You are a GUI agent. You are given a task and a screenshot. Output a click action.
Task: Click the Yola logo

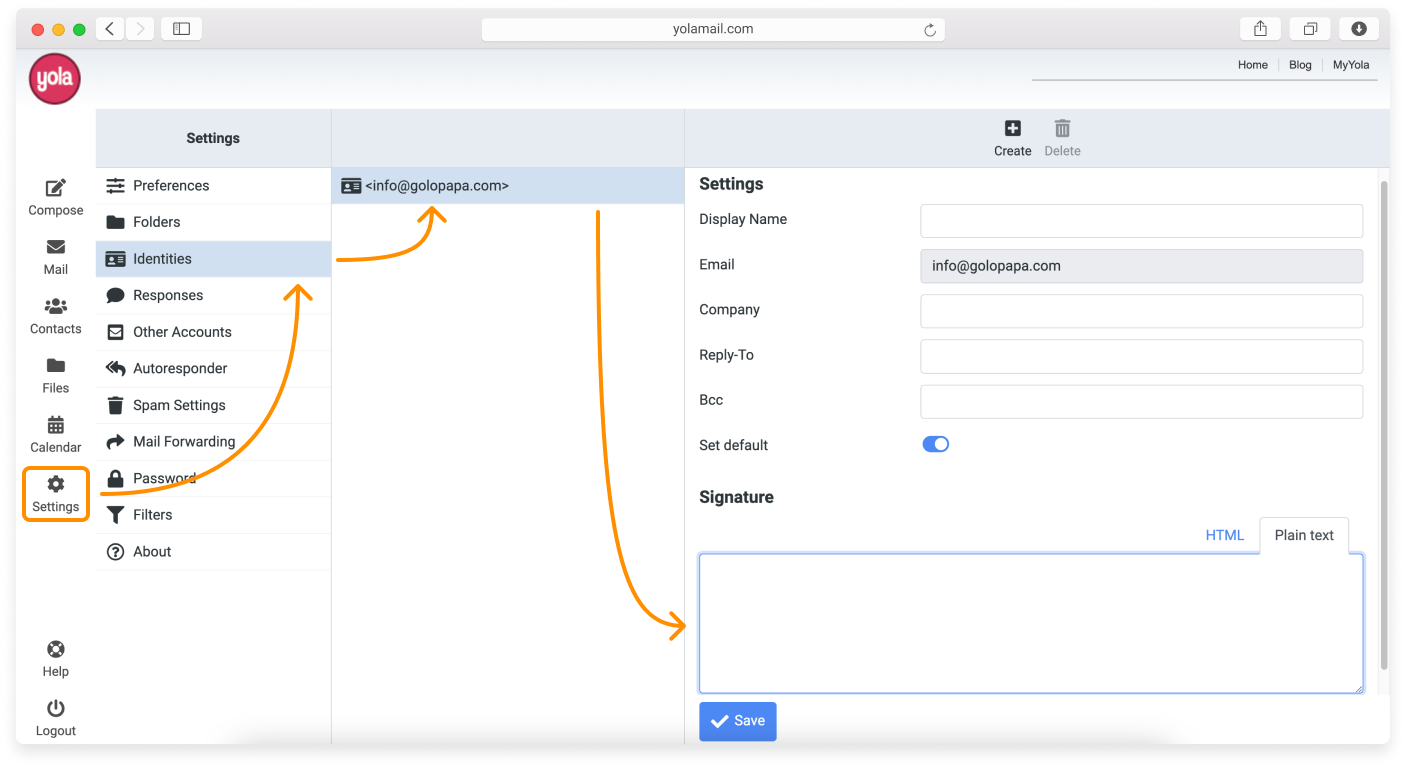tap(55, 79)
